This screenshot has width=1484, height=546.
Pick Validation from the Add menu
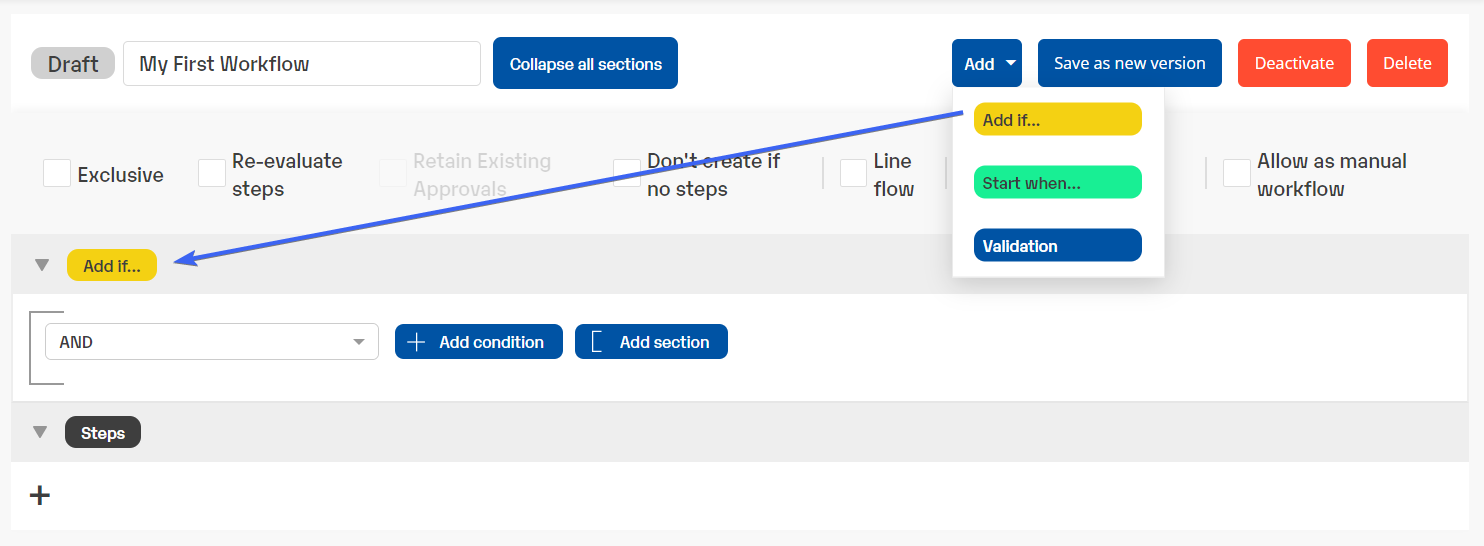[1057, 245]
